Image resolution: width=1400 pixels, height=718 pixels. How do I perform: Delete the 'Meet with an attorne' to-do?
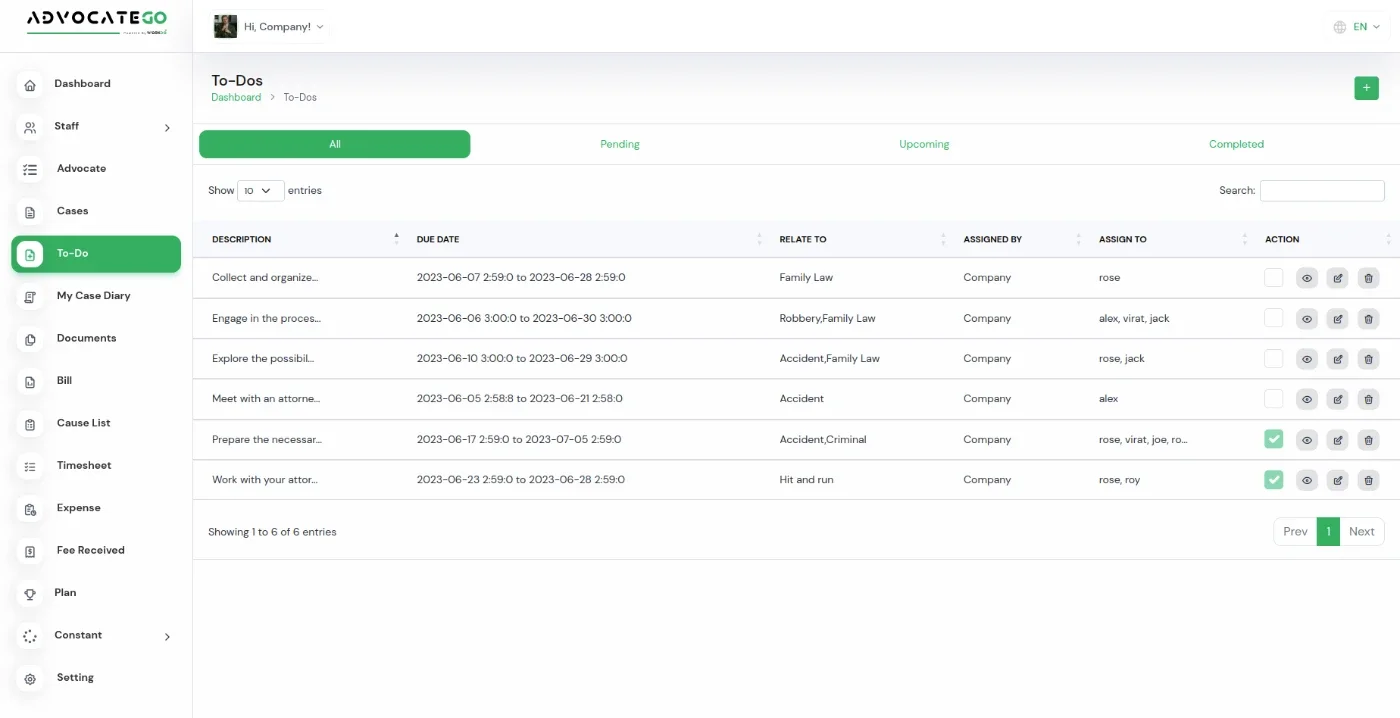pyautogui.click(x=1368, y=399)
